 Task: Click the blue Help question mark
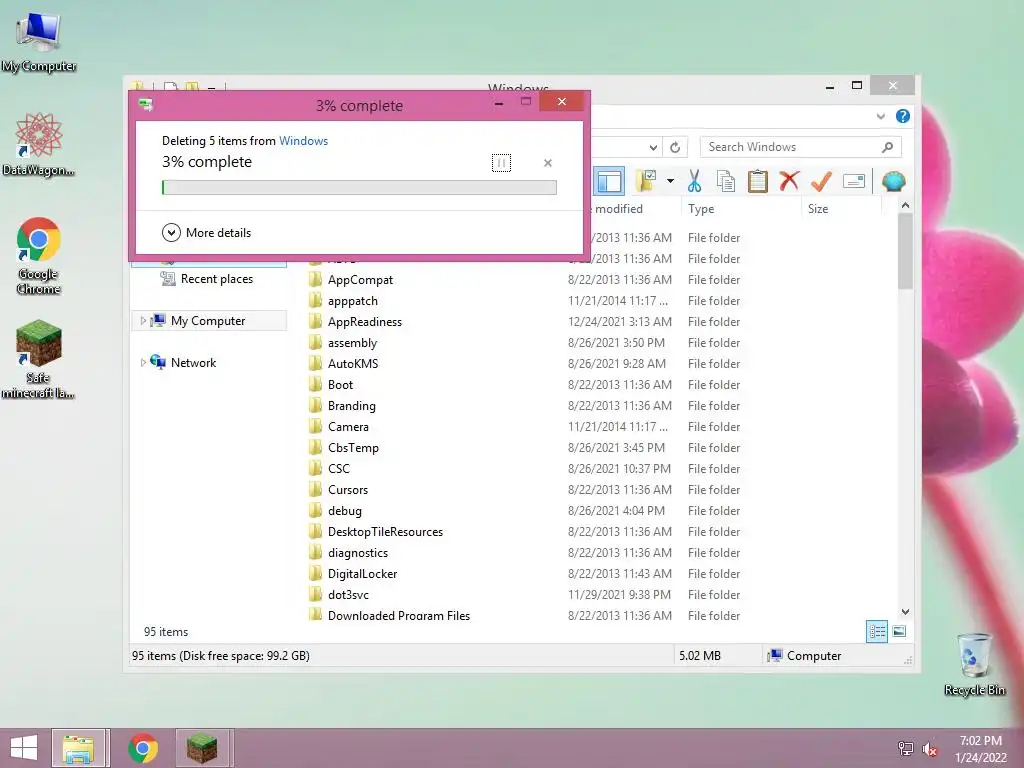[903, 116]
